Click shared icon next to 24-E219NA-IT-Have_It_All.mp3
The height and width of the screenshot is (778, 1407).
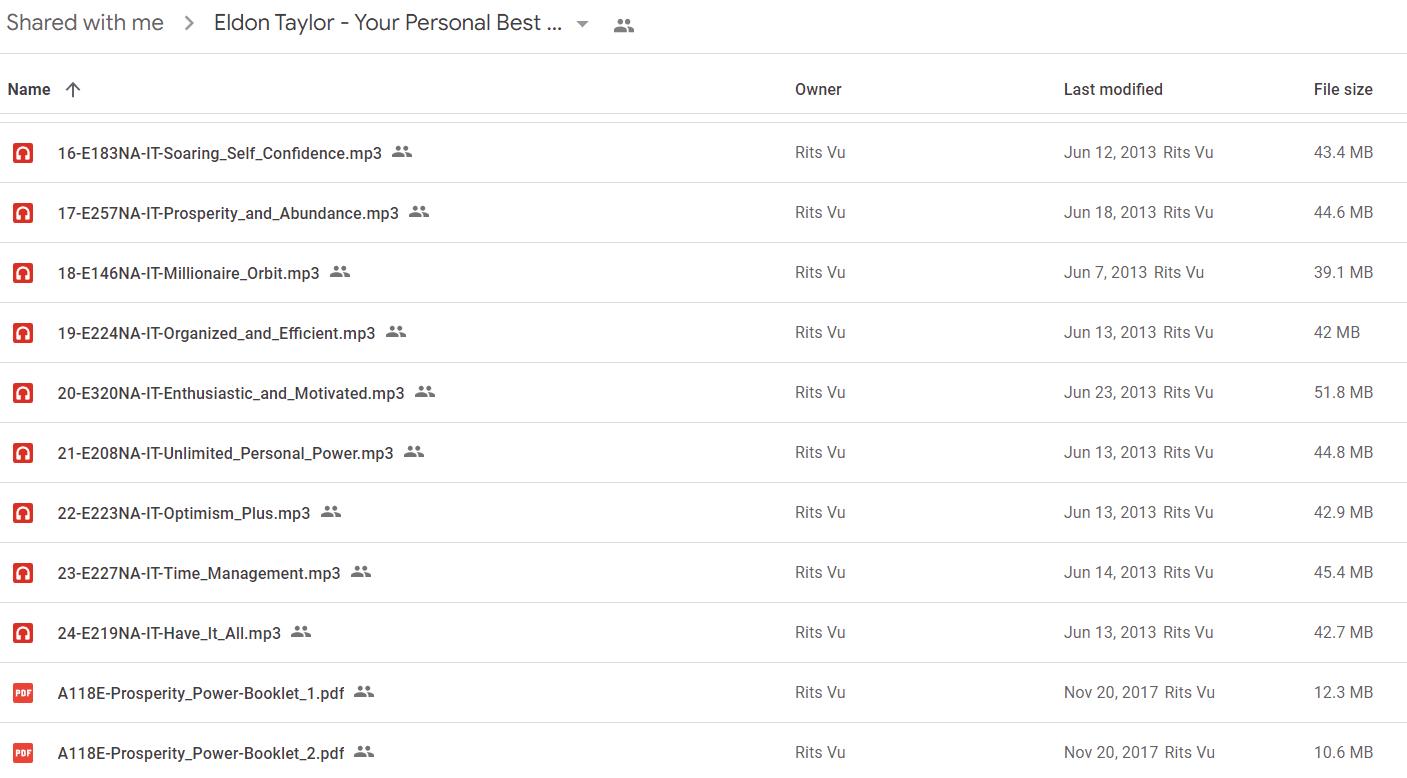click(x=301, y=632)
